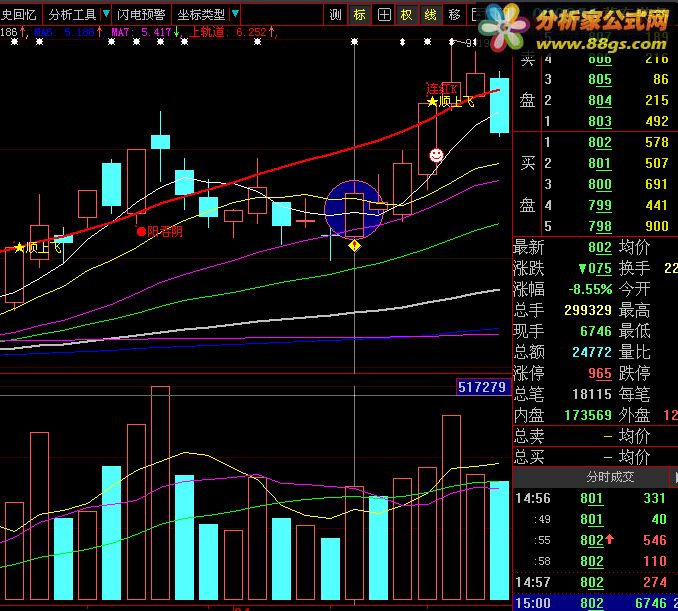Toggle the 线 line-drawing button

(x=430, y=15)
